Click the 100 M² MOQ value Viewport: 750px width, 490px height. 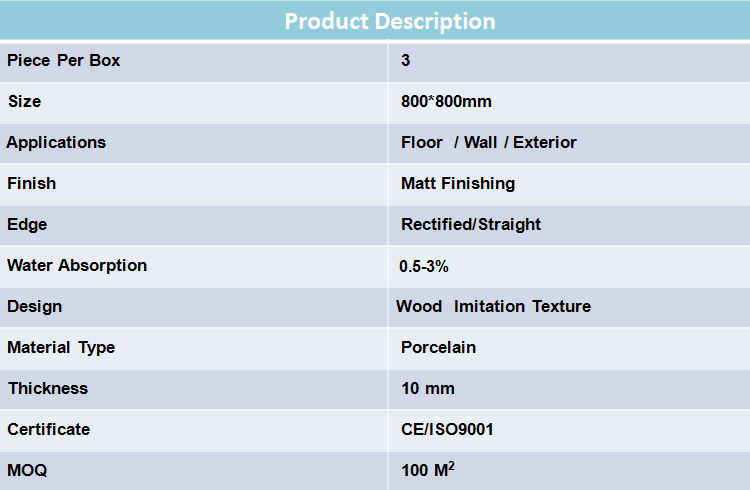(x=428, y=469)
